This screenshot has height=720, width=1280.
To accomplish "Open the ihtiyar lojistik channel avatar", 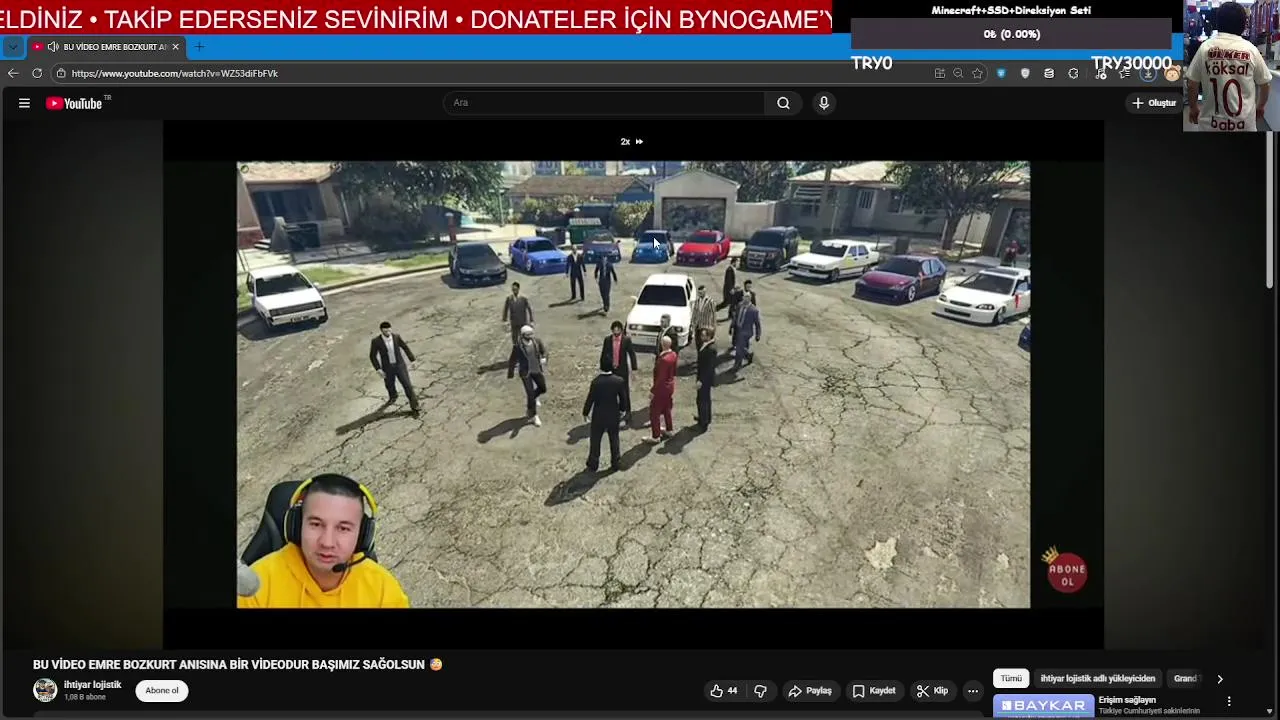I will coord(45,690).
